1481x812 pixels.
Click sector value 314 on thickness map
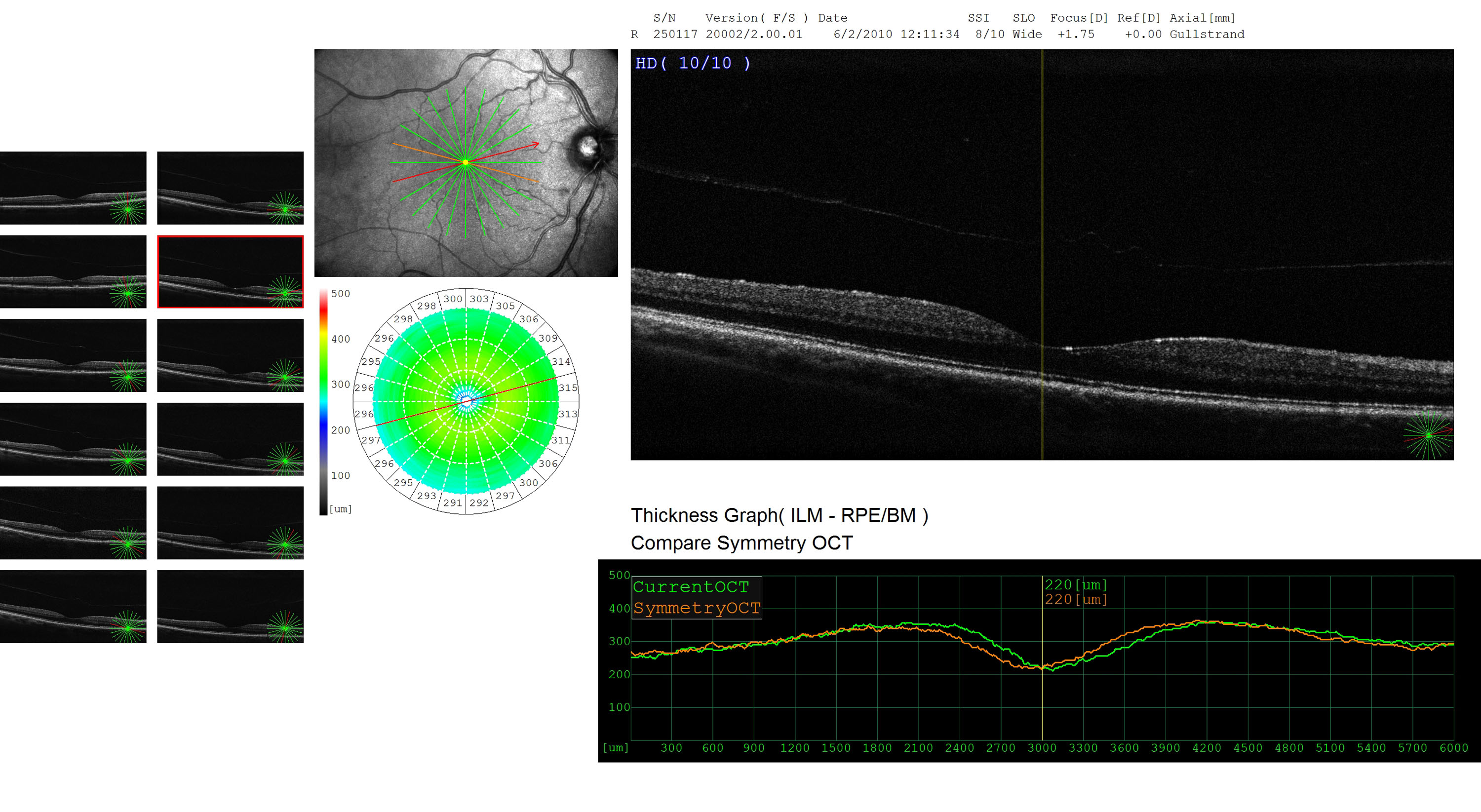click(x=561, y=361)
